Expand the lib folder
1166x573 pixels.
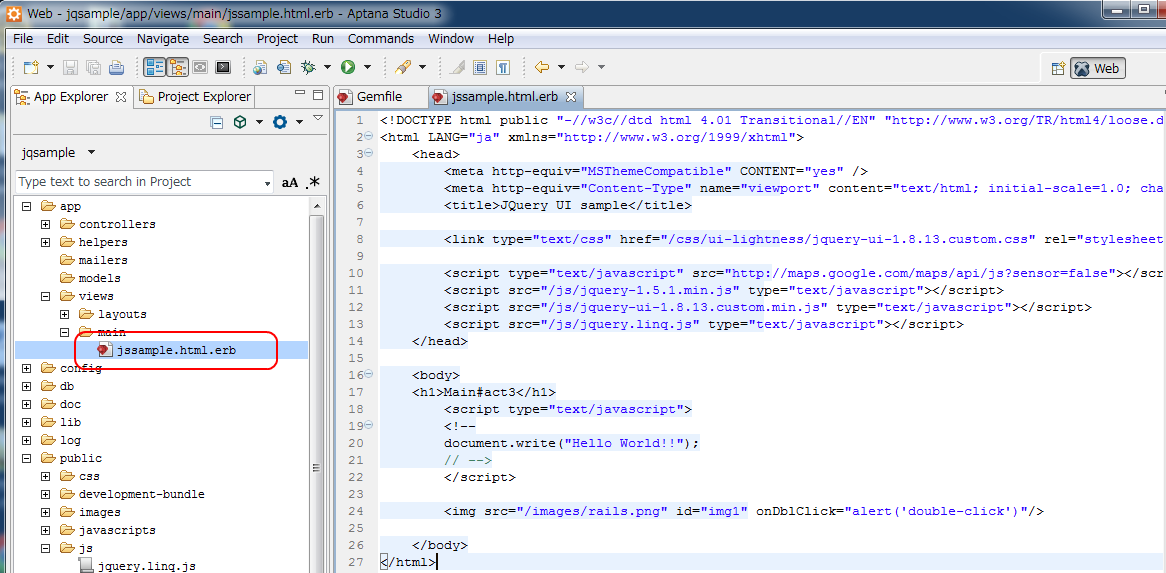(x=27, y=422)
